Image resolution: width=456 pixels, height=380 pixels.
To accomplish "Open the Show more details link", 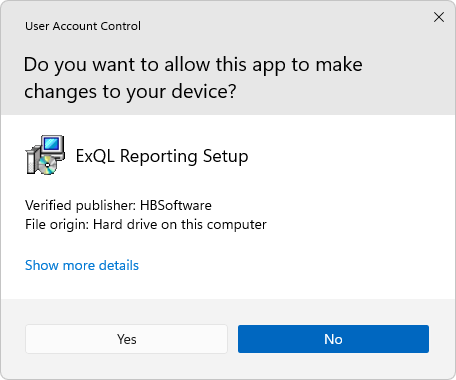I will point(82,265).
